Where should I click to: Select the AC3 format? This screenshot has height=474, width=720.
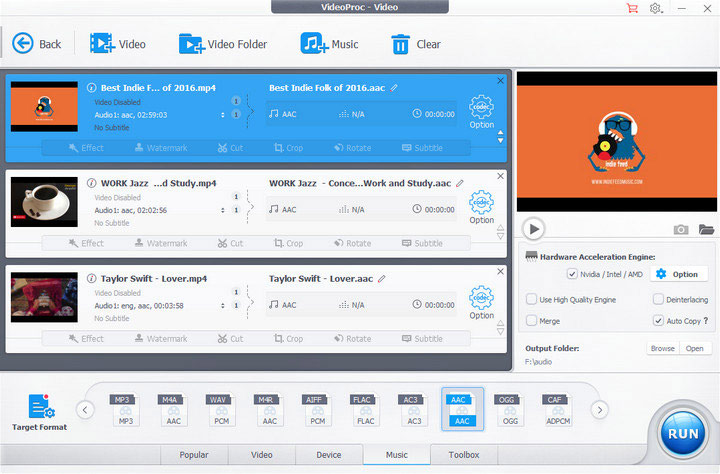tap(414, 409)
